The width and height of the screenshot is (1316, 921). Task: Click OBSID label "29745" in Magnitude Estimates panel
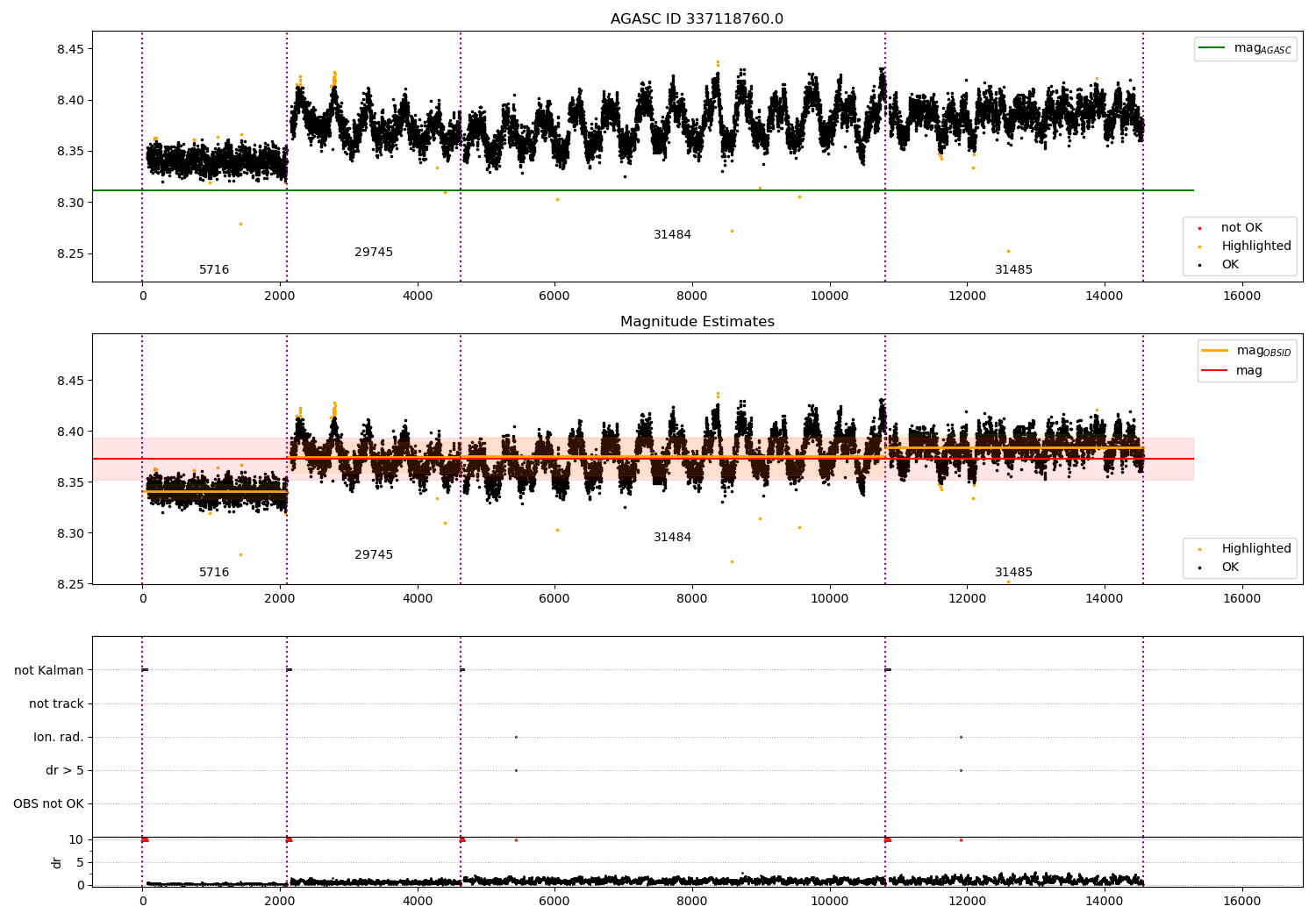[374, 555]
